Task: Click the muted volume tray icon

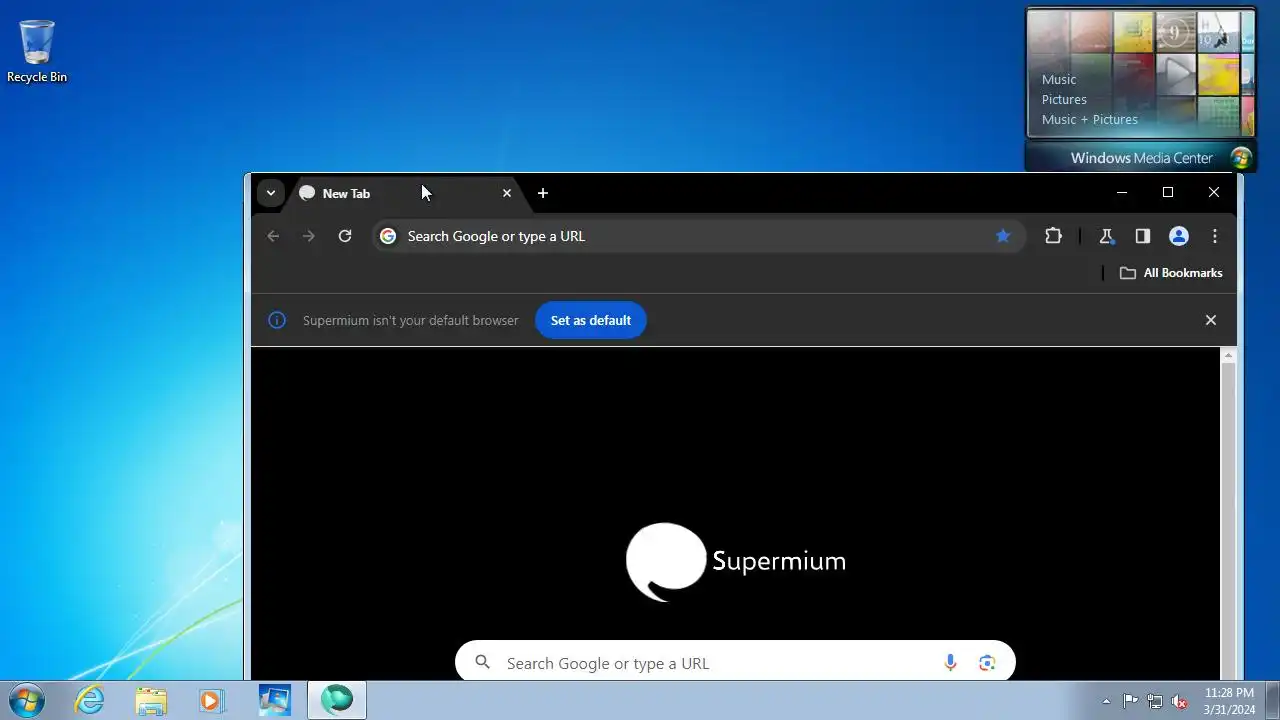Action: pos(1180,701)
